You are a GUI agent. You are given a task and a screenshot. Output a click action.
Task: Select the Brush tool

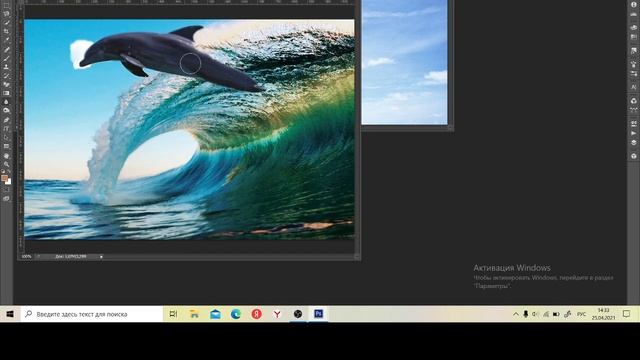coord(6,58)
